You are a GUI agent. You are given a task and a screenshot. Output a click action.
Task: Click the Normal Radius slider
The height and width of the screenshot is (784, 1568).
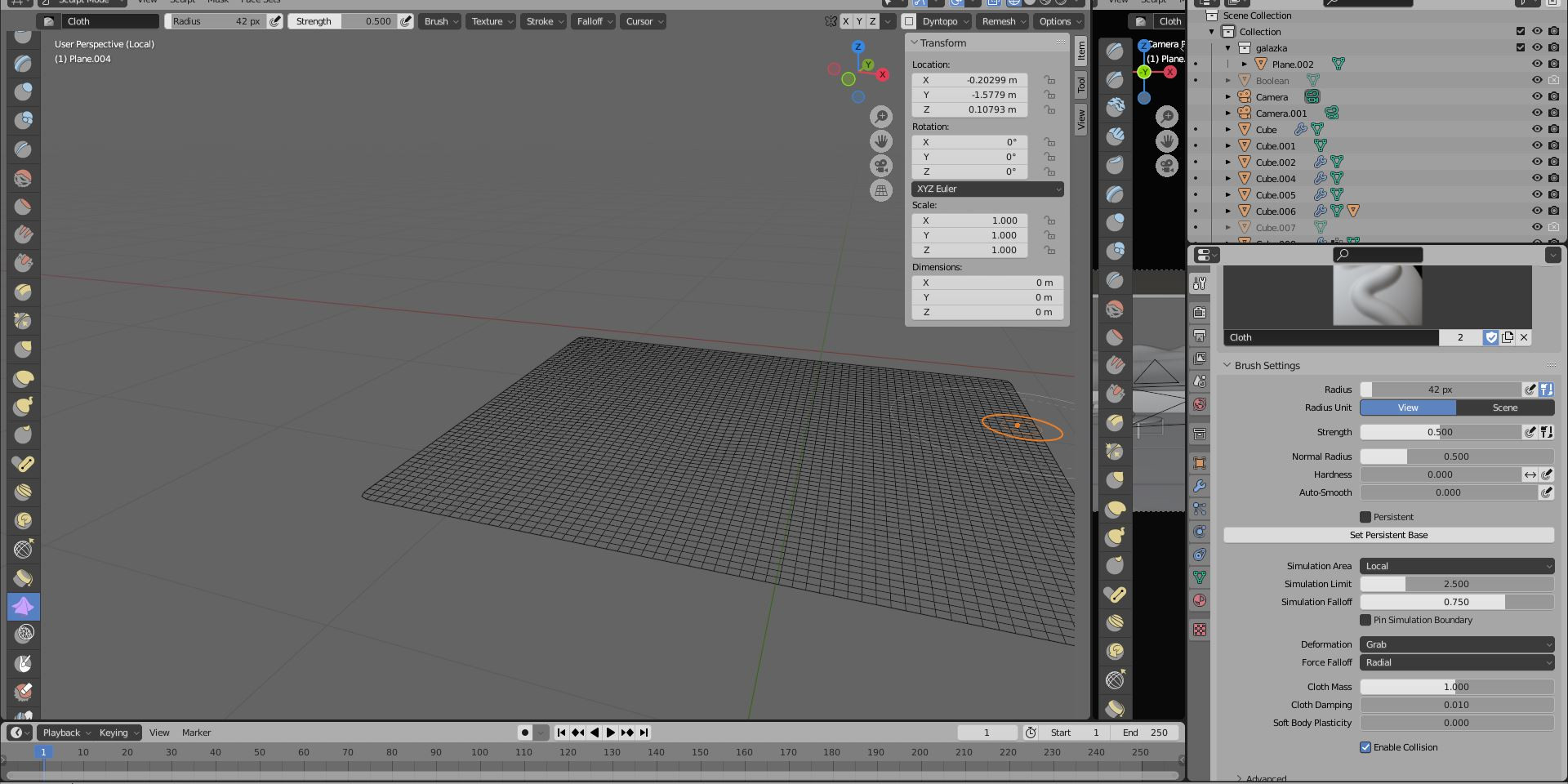pyautogui.click(x=1457, y=457)
